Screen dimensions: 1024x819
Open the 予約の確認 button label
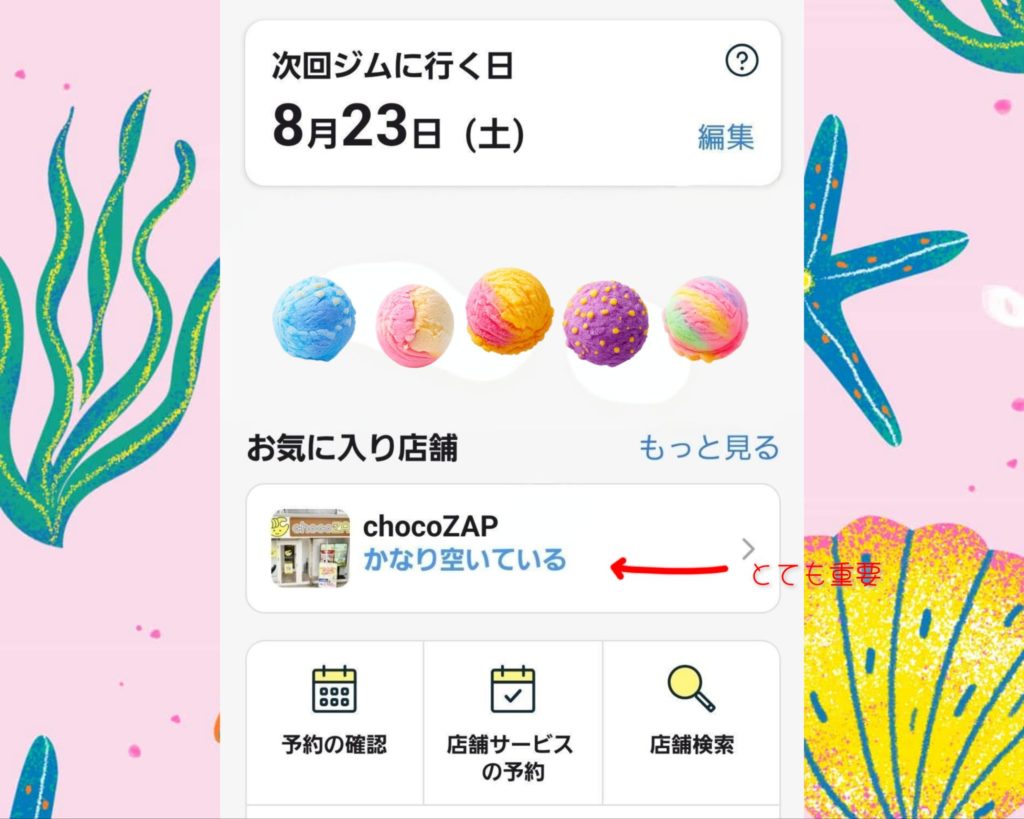tap(334, 745)
